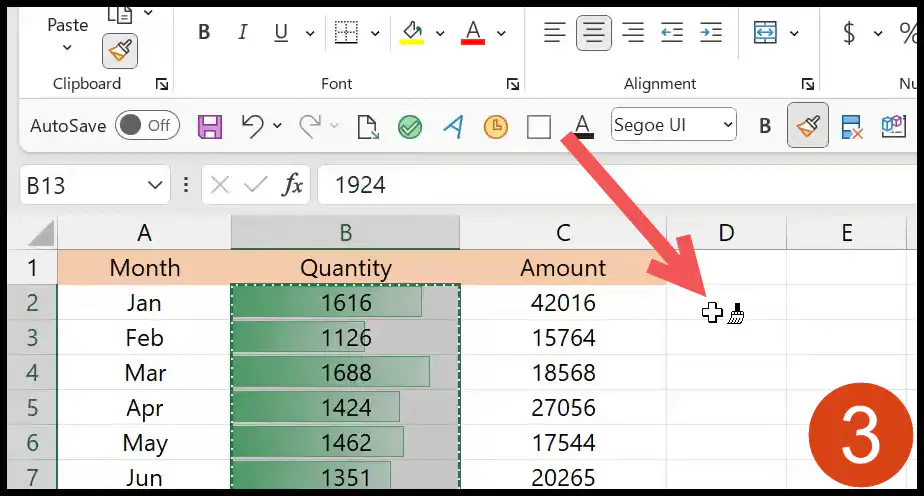Image resolution: width=924 pixels, height=496 pixels.
Task: Click the Format Painter icon in Clipboard group
Action: click(120, 51)
